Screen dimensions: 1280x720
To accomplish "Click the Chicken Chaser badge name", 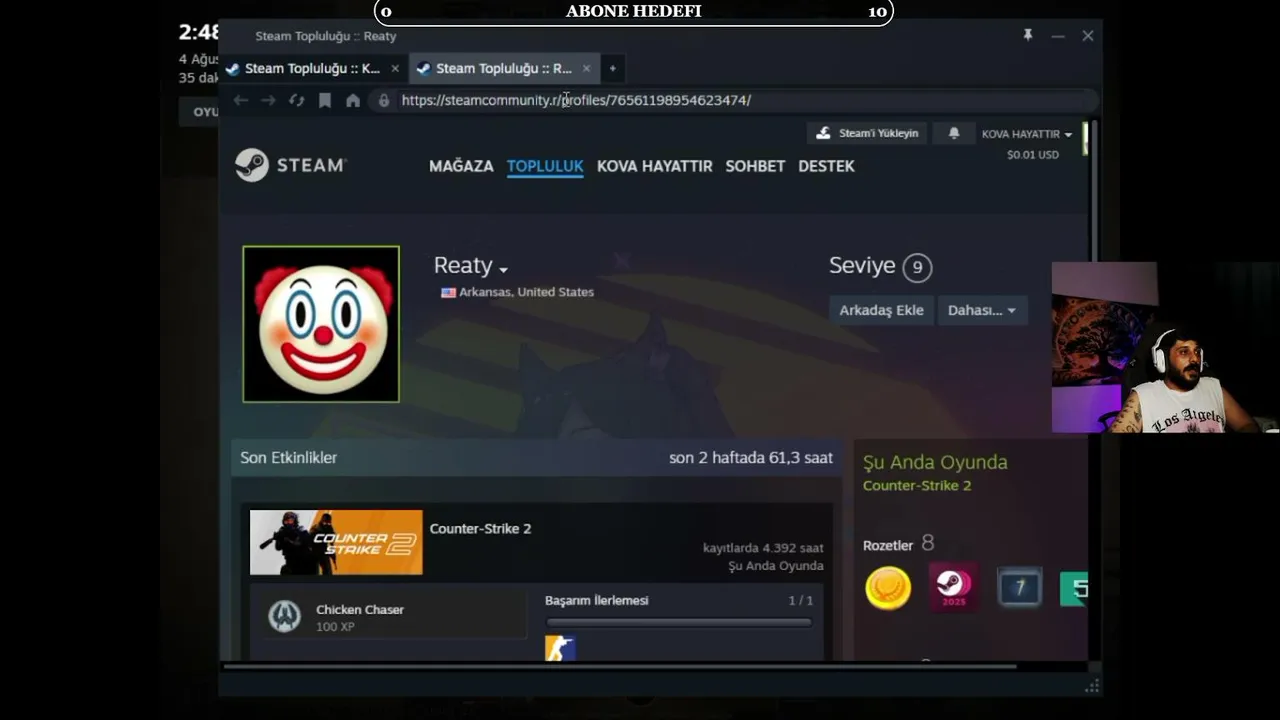I will (360, 609).
